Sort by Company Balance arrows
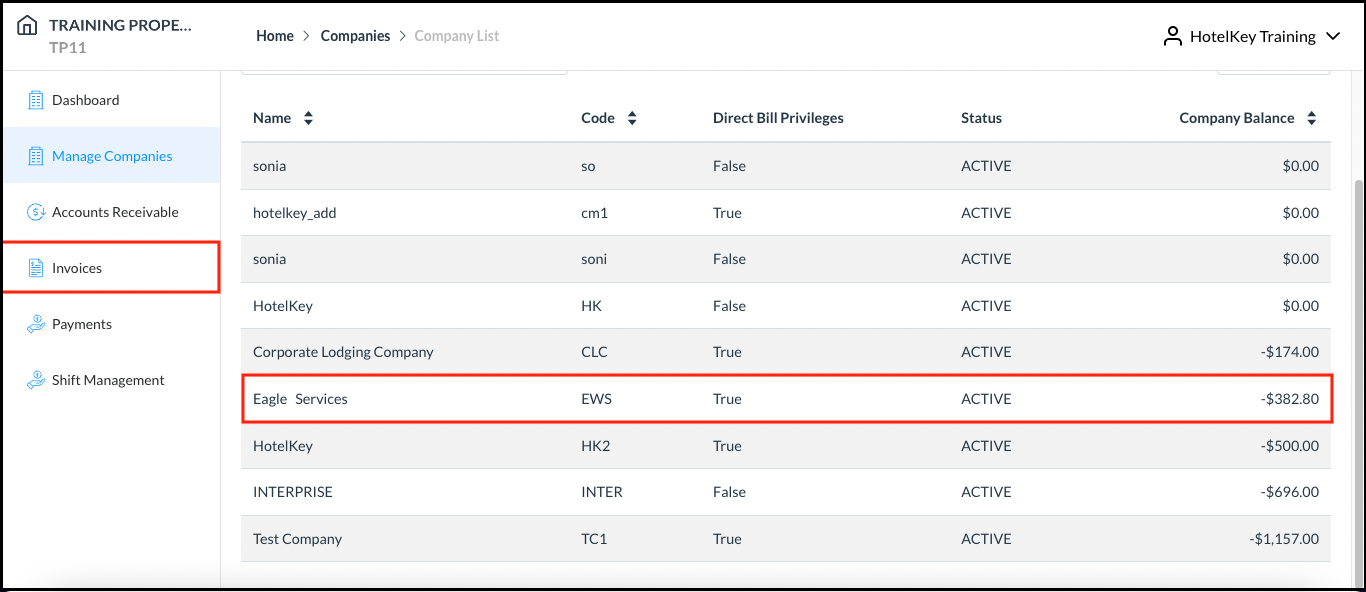This screenshot has height=592, width=1366. point(1311,118)
